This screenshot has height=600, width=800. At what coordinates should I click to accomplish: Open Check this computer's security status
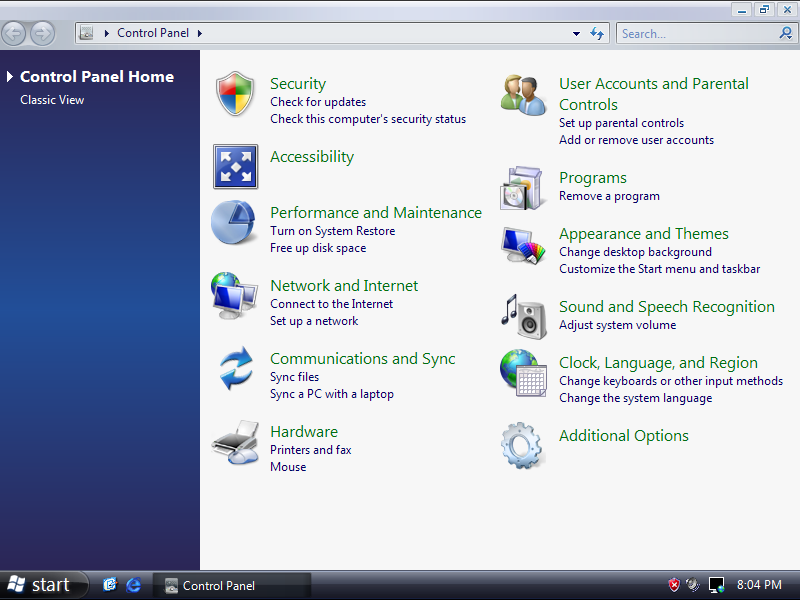coord(368,119)
